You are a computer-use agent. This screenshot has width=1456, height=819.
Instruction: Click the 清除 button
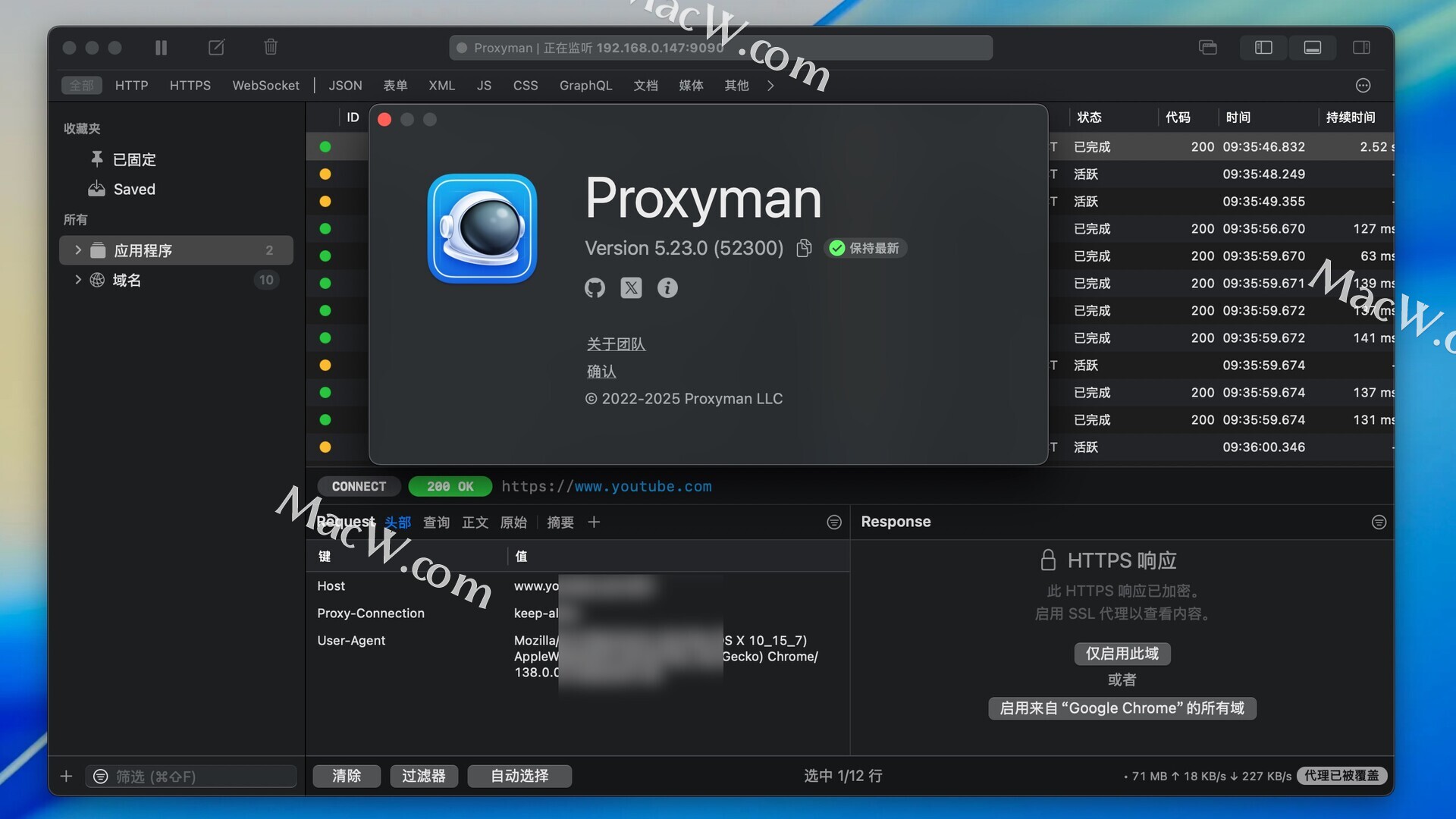(347, 776)
